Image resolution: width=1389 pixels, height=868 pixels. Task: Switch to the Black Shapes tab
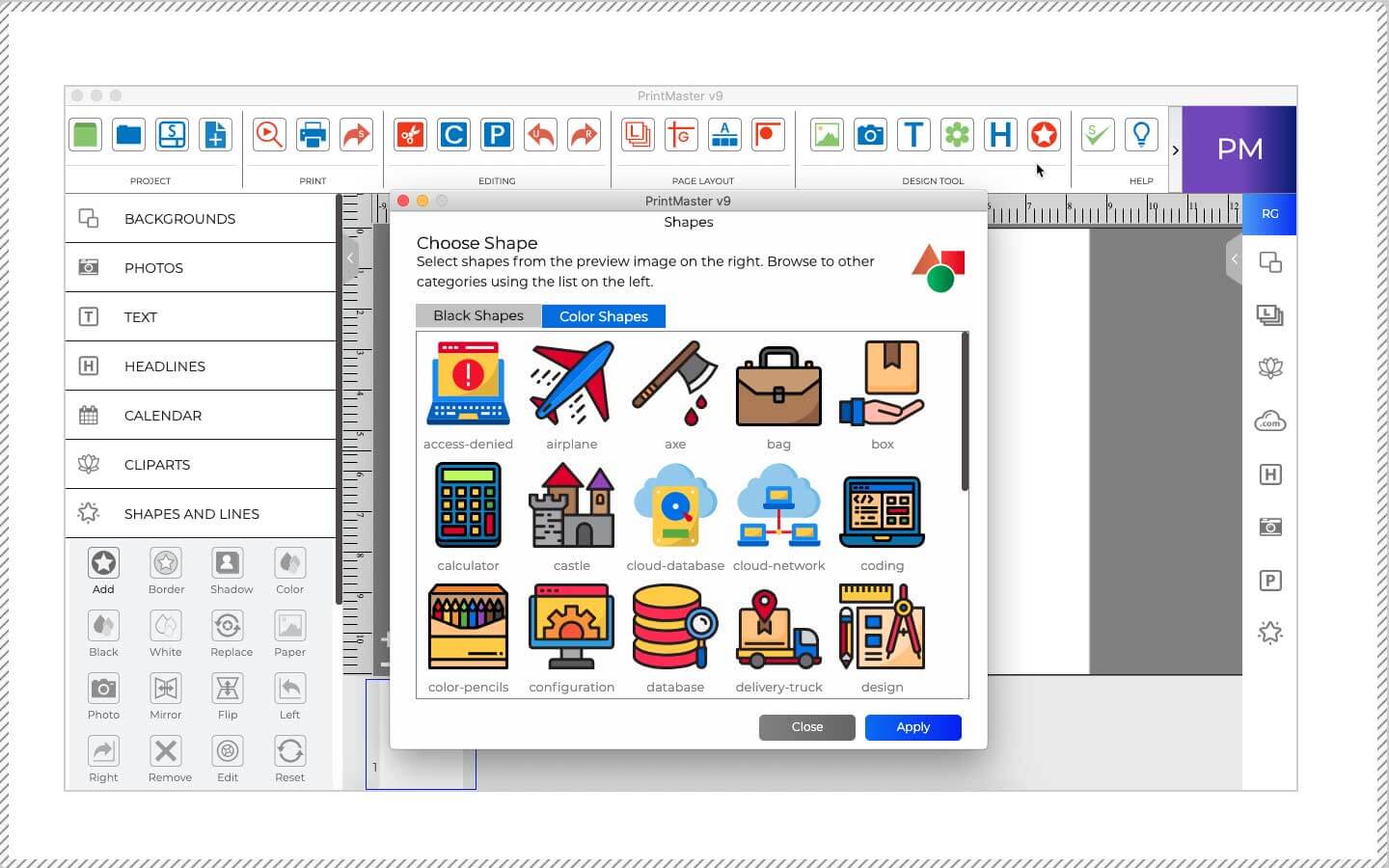coord(478,315)
